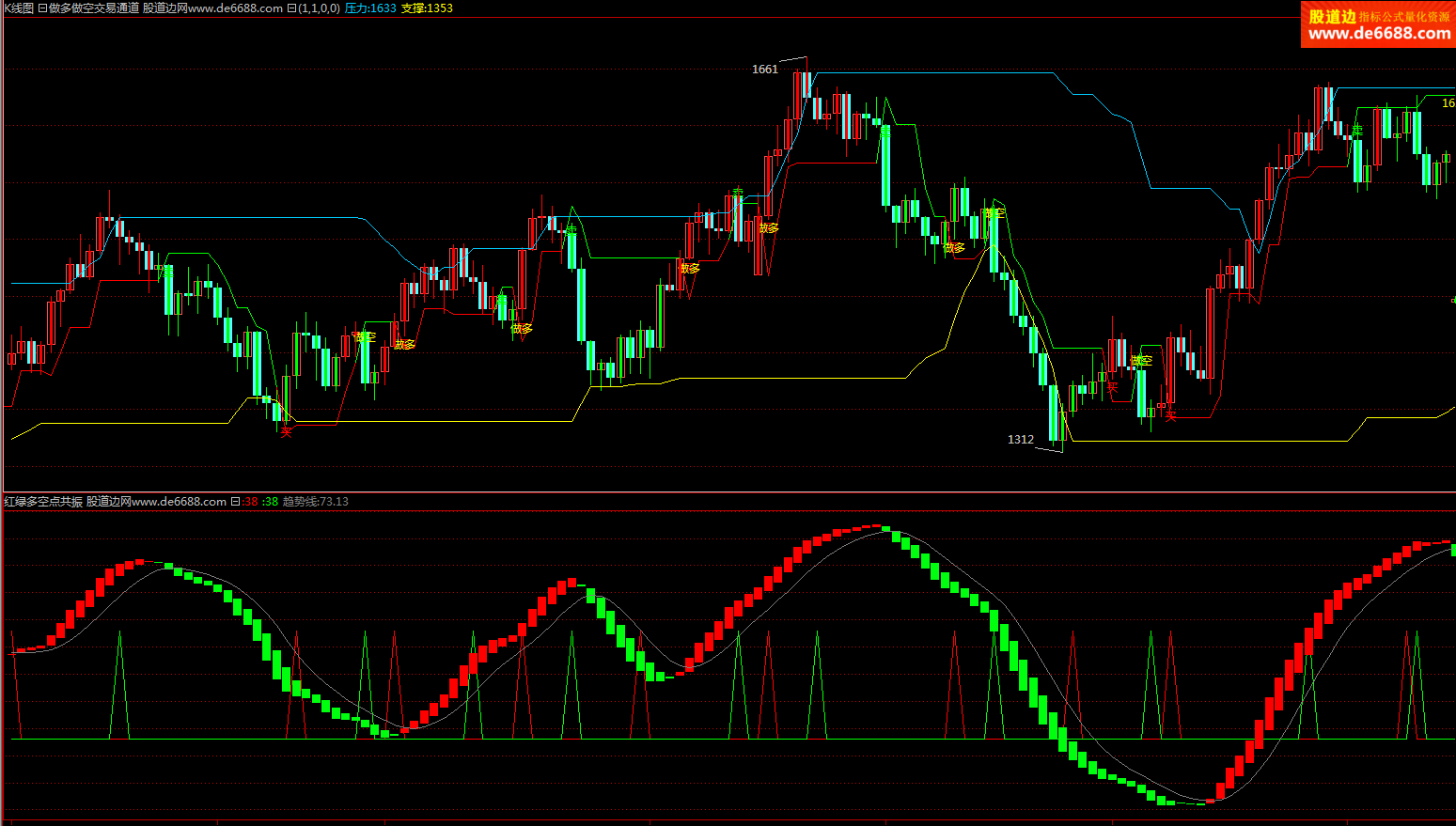Click the 1312 low price label
This screenshot has width=1456, height=826.
pos(1021,440)
